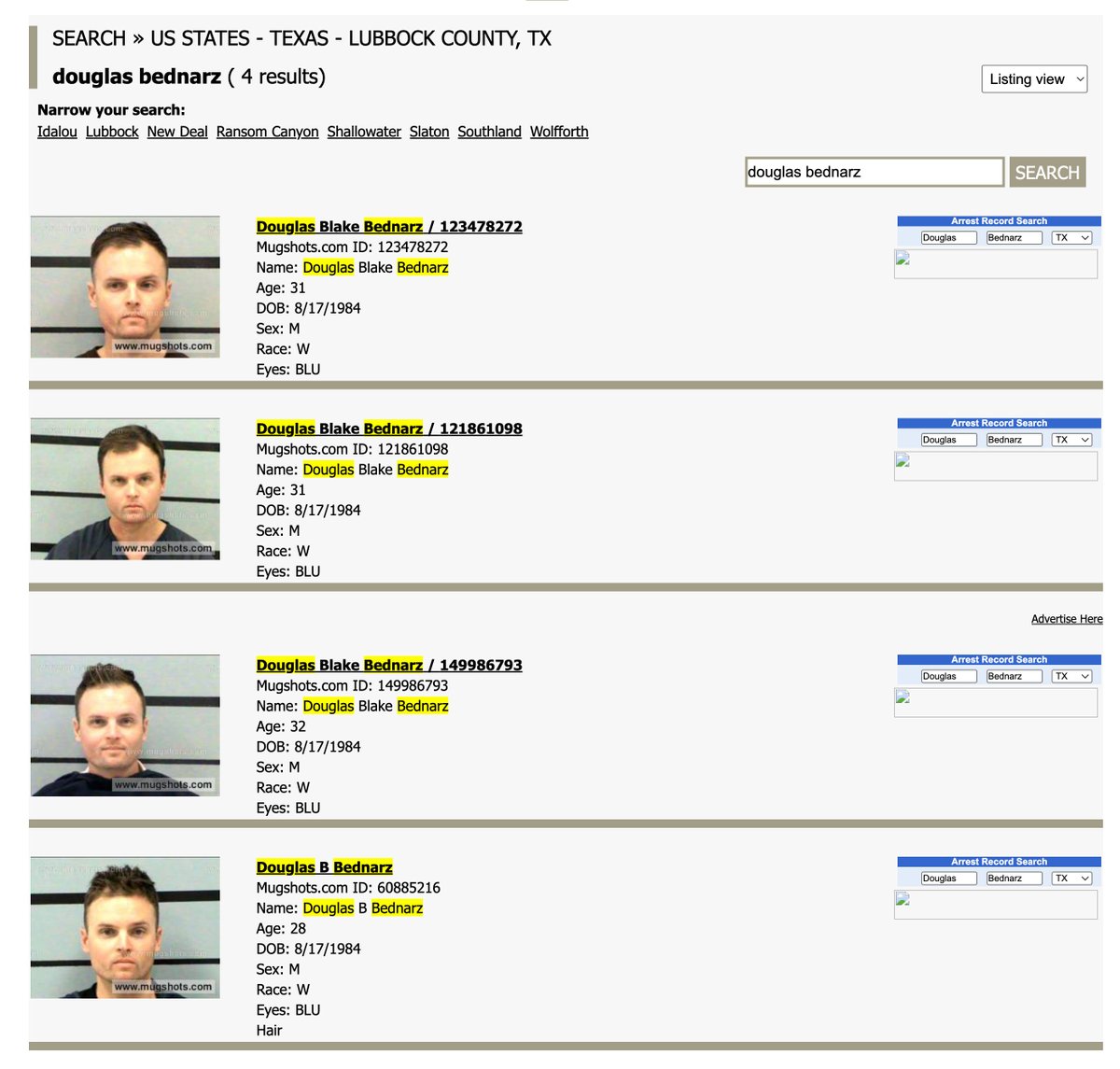The image size is (1120, 1069).
Task: Edit last-name field in second result's Arrest Record Search
Action: (x=1014, y=440)
